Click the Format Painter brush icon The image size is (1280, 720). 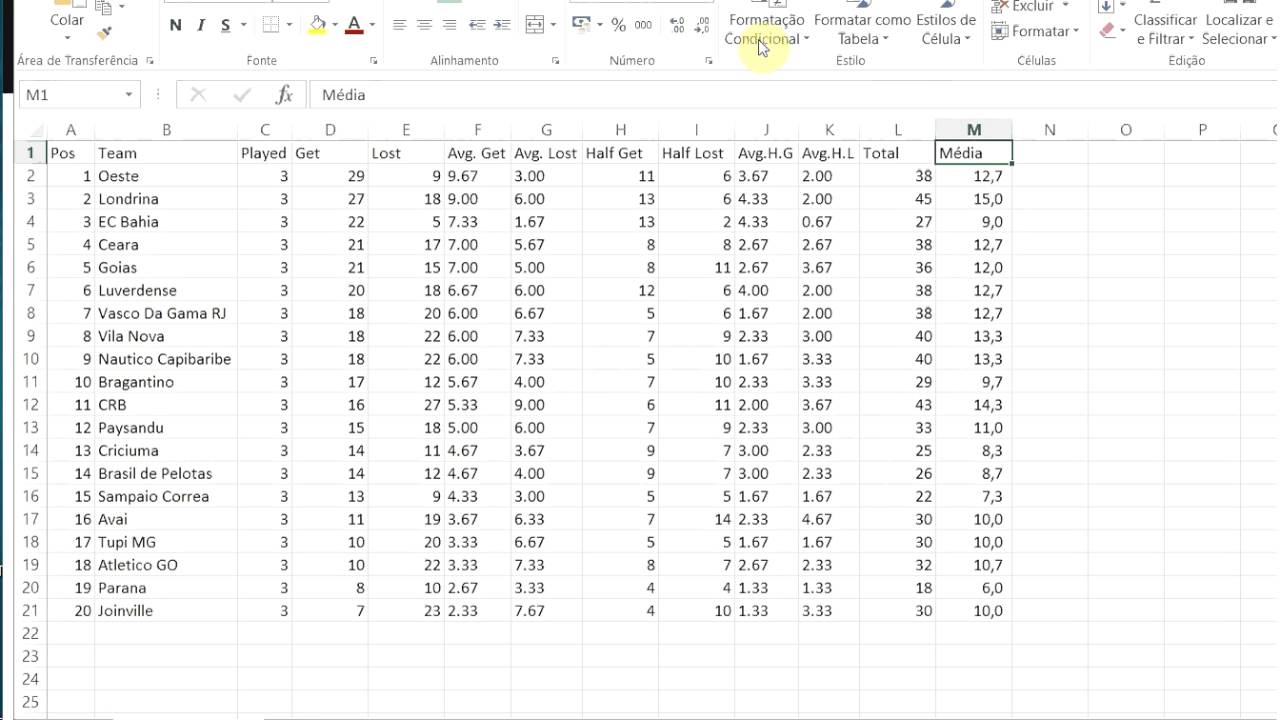[104, 32]
